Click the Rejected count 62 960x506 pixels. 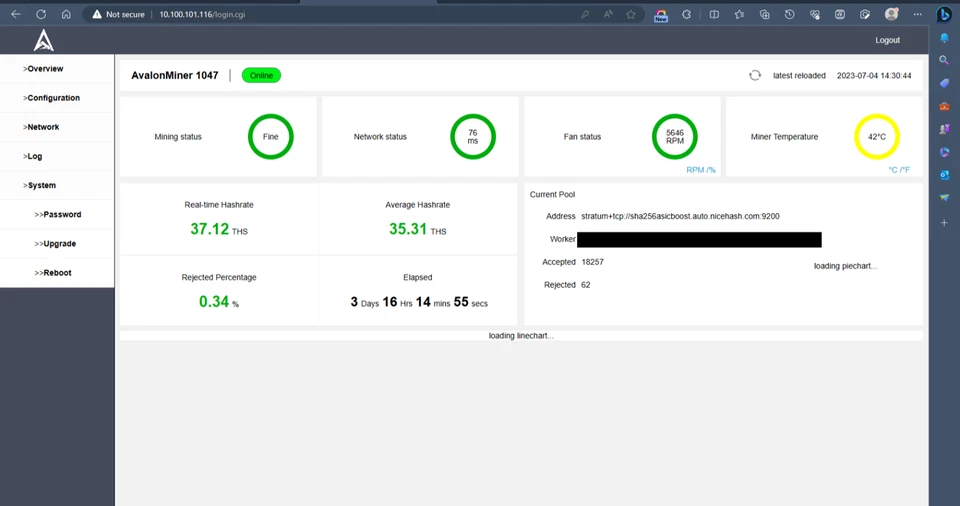click(x=586, y=285)
